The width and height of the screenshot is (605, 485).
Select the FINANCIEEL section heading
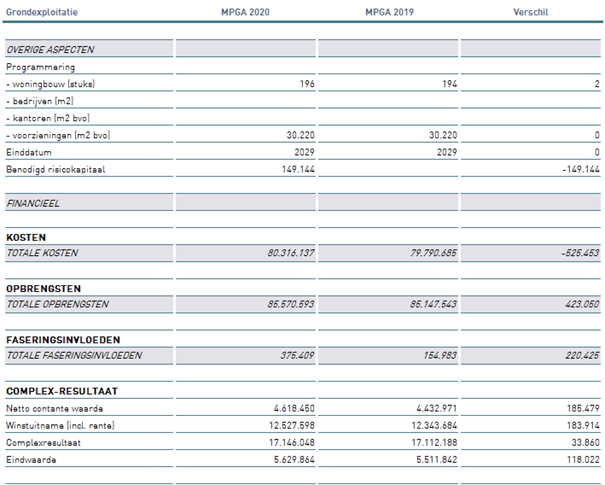(33, 202)
